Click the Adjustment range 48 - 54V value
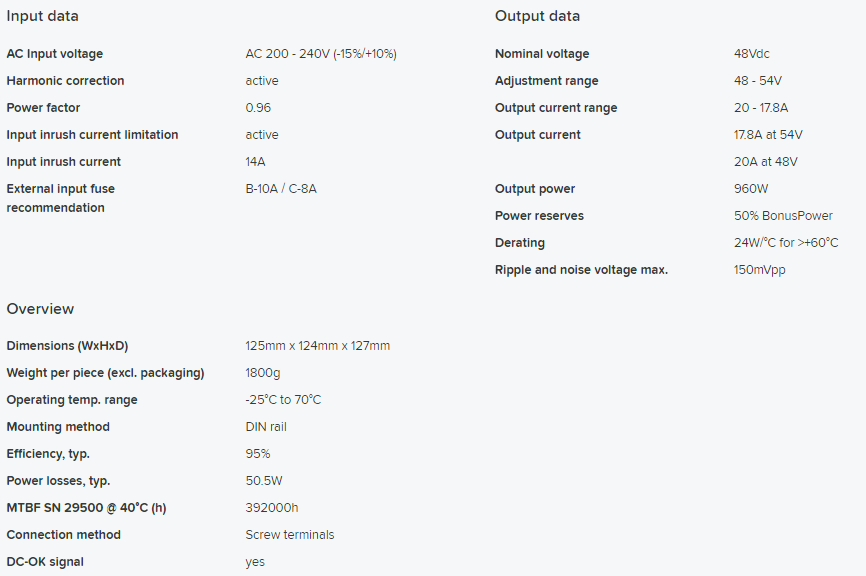866x576 pixels. pos(758,81)
